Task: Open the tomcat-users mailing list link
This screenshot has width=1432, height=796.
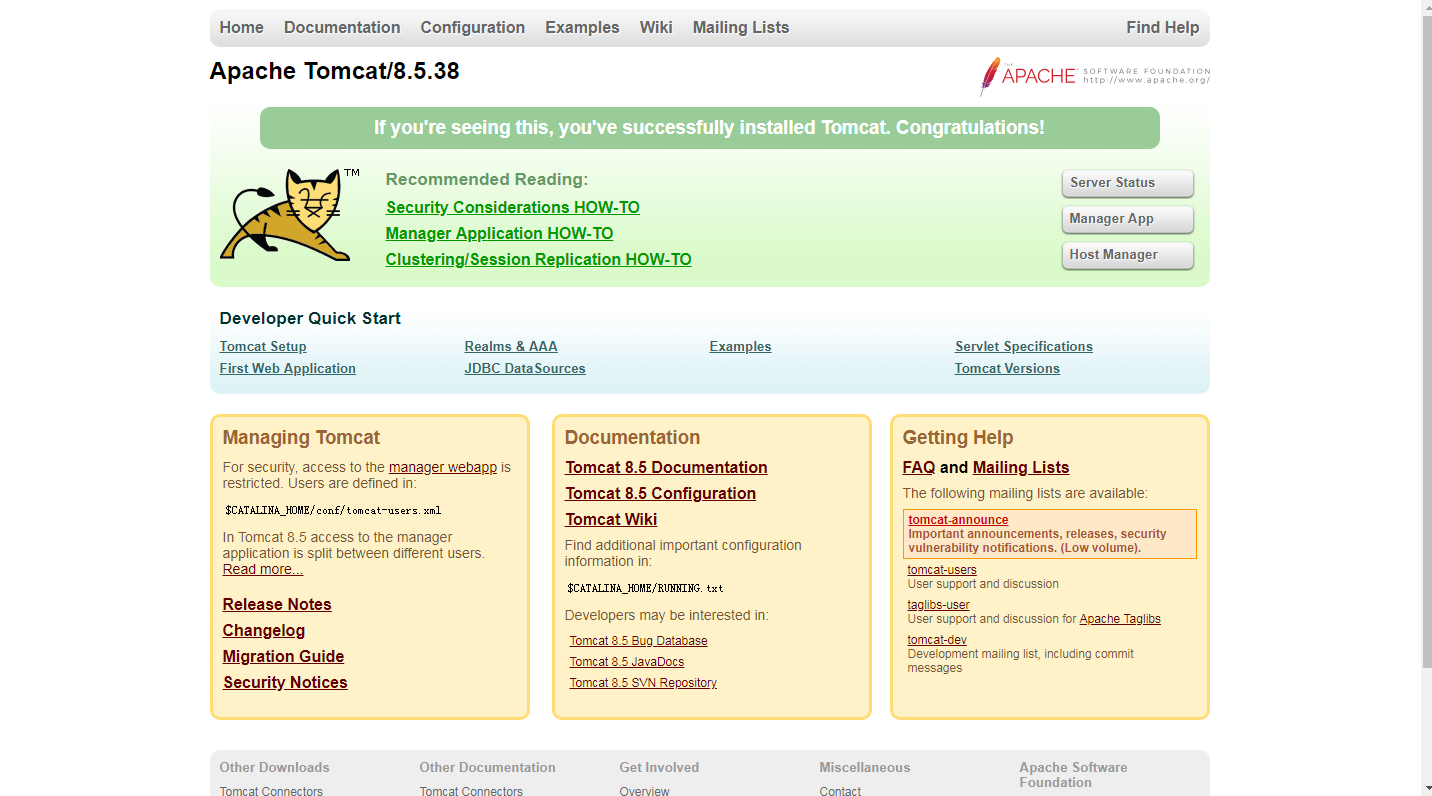Action: [x=942, y=570]
